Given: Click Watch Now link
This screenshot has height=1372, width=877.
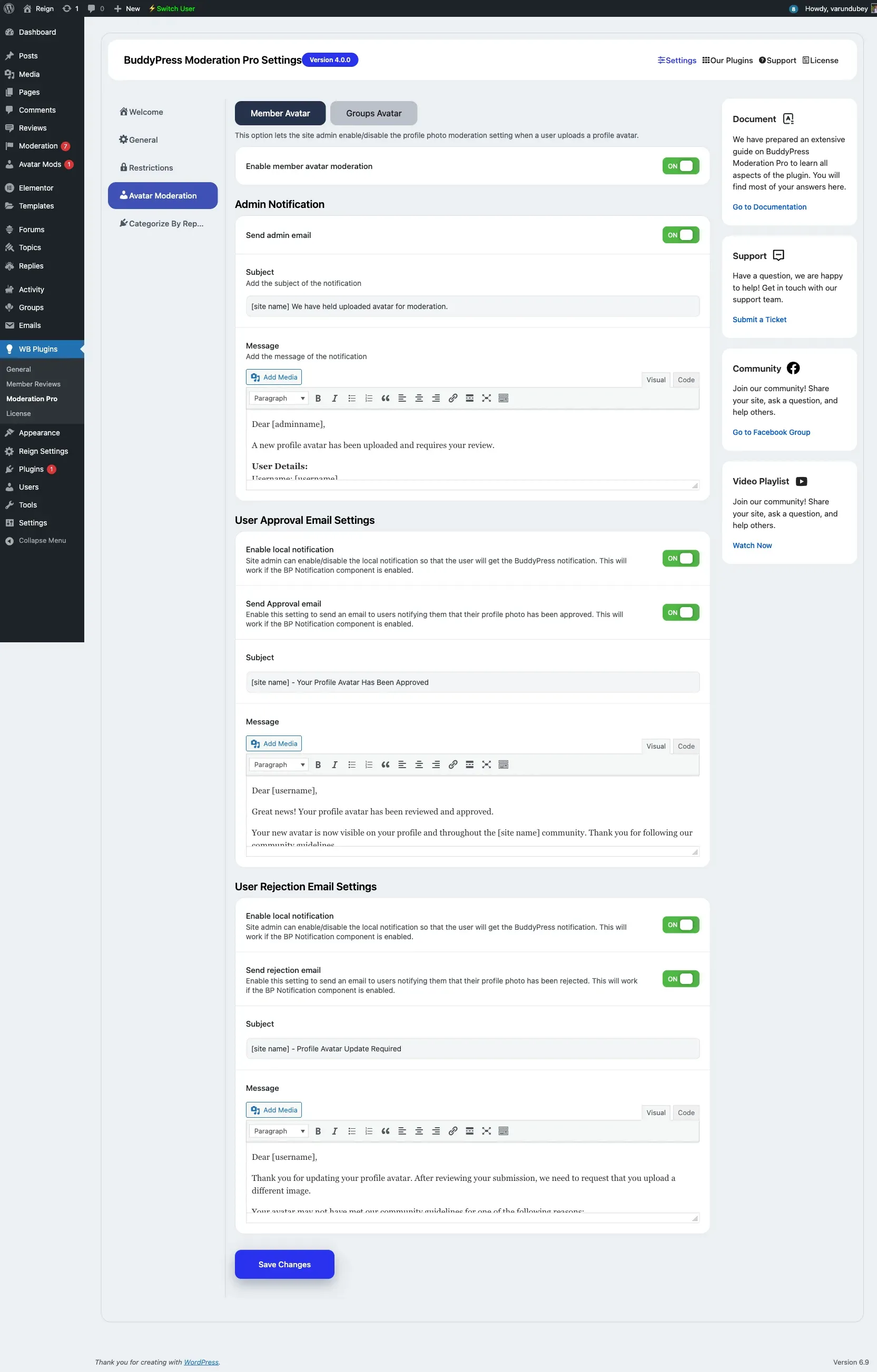Looking at the screenshot, I should (x=752, y=545).
